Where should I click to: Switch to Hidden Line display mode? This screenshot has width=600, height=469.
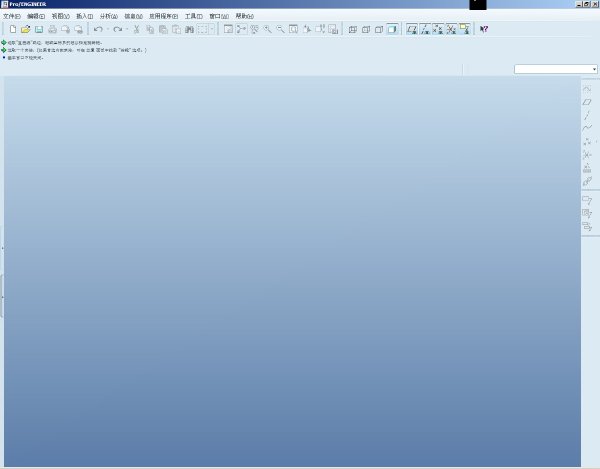click(366, 29)
